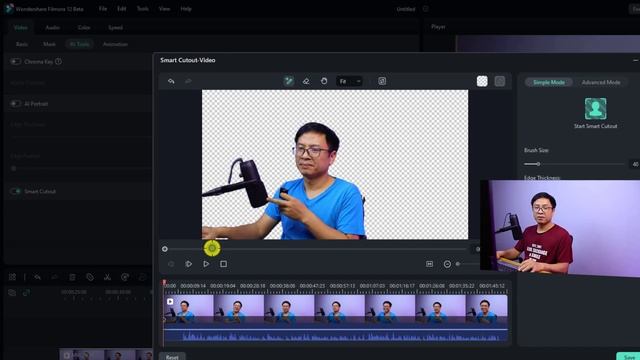Click the main timeline undo icon
The image size is (640, 360).
38,277
